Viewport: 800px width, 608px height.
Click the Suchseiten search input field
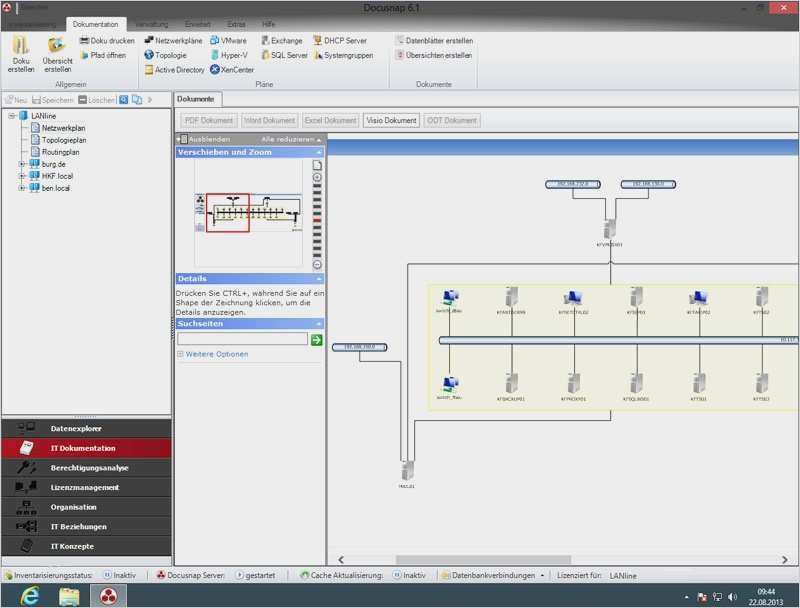(242, 340)
